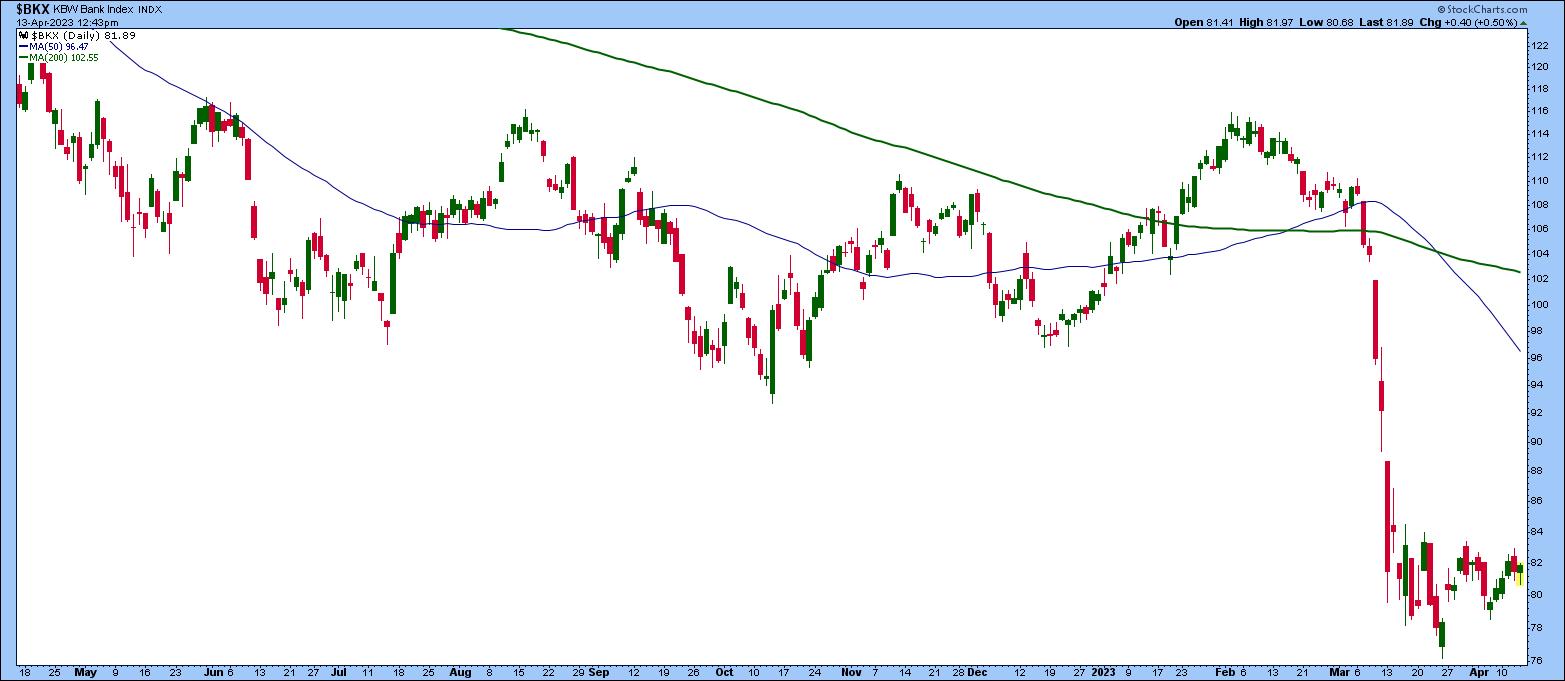Click the Aug label on the date axis
Screen dimensions: 1565x681
[x=460, y=673]
